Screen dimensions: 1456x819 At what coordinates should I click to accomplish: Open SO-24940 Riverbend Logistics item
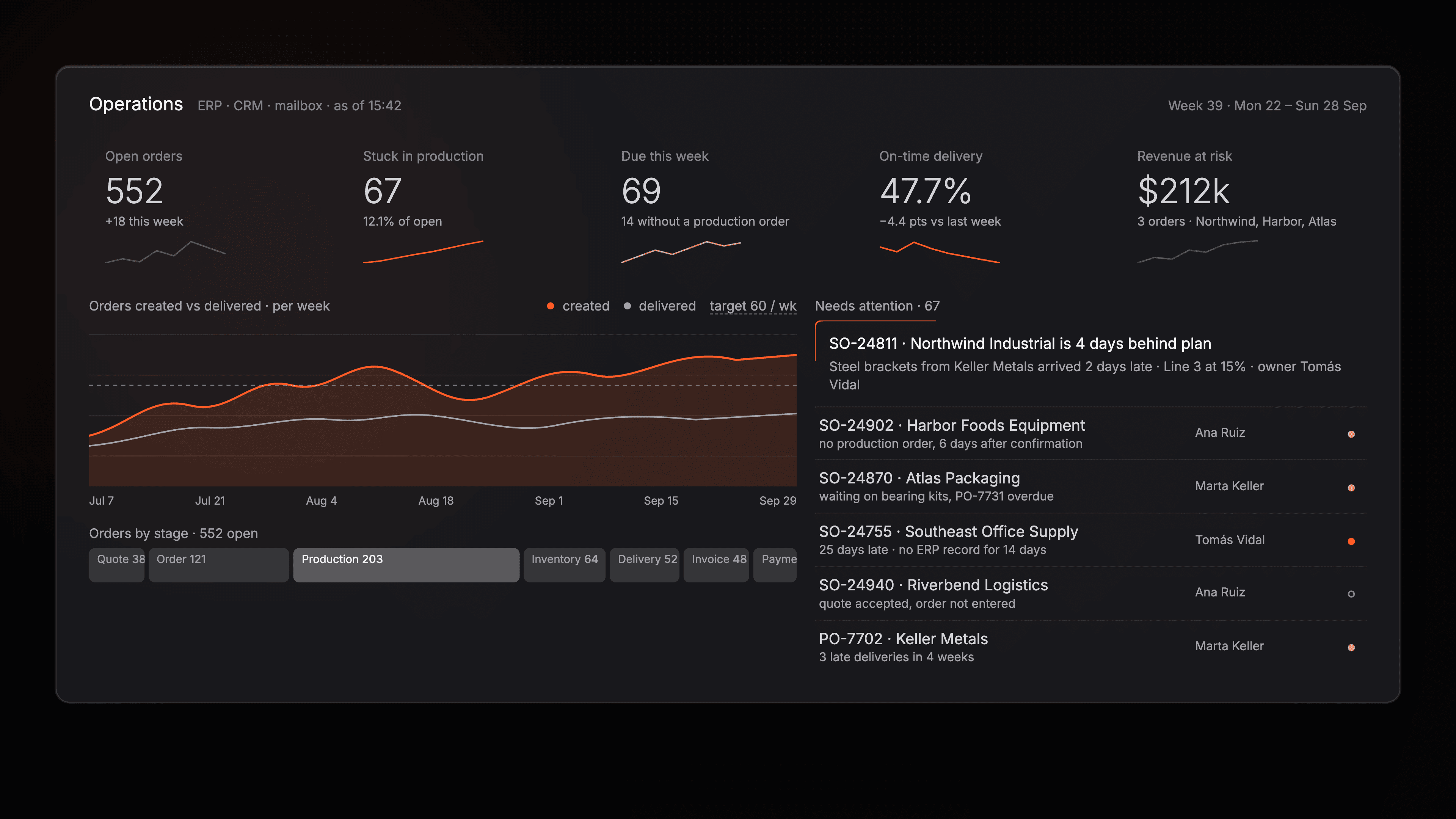point(1091,593)
